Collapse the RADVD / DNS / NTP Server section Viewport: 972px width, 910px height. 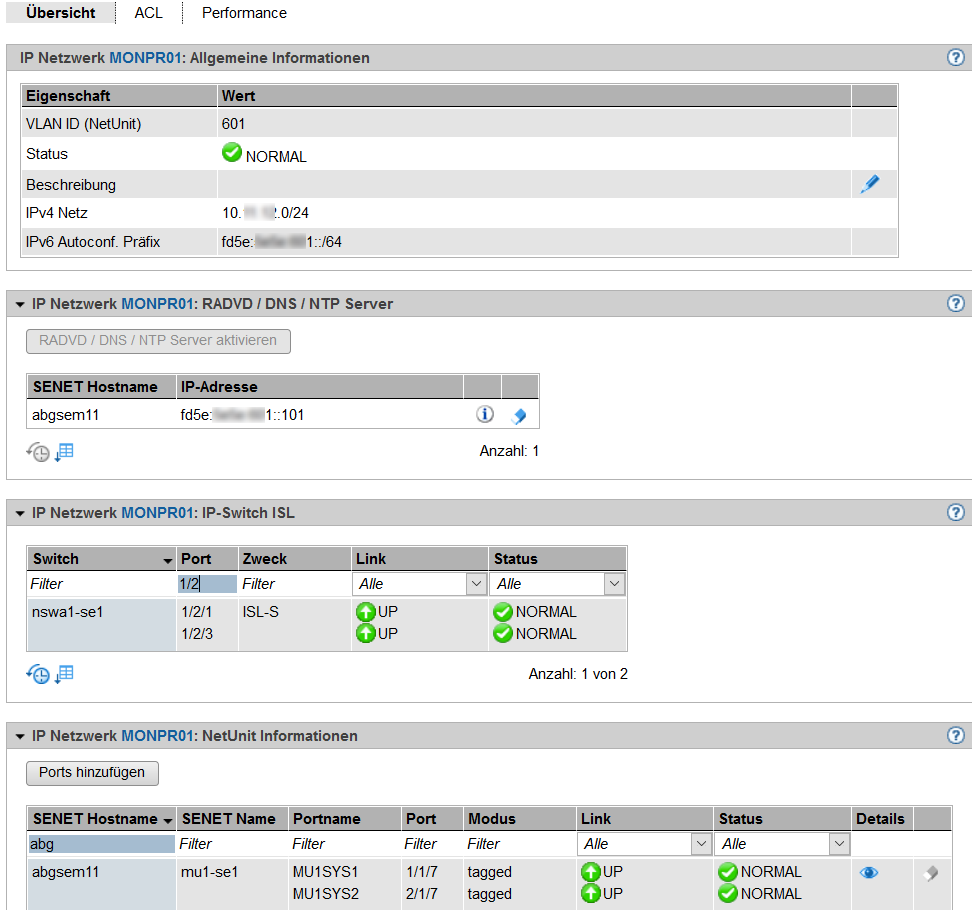[19, 304]
